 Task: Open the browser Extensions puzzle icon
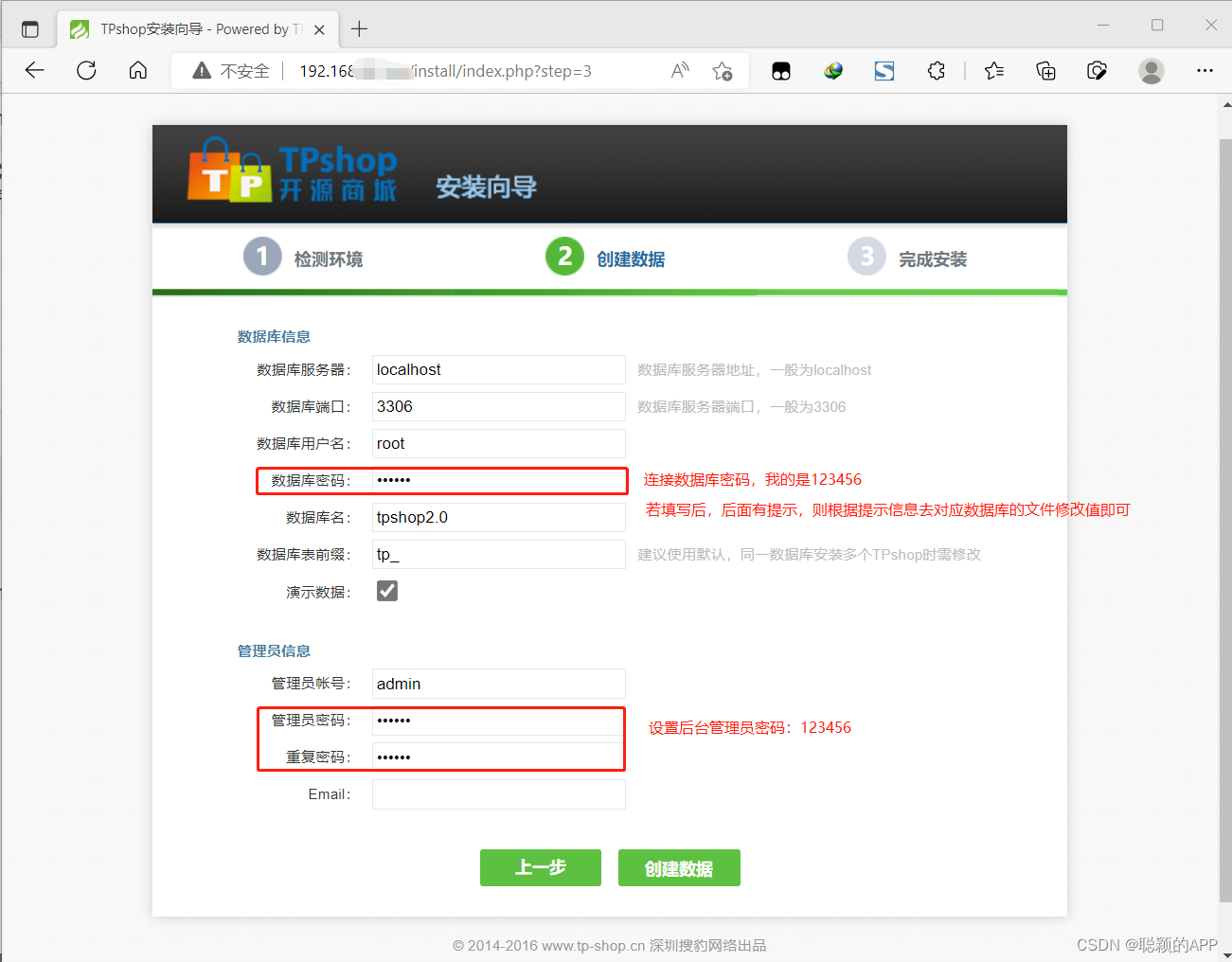(936, 70)
